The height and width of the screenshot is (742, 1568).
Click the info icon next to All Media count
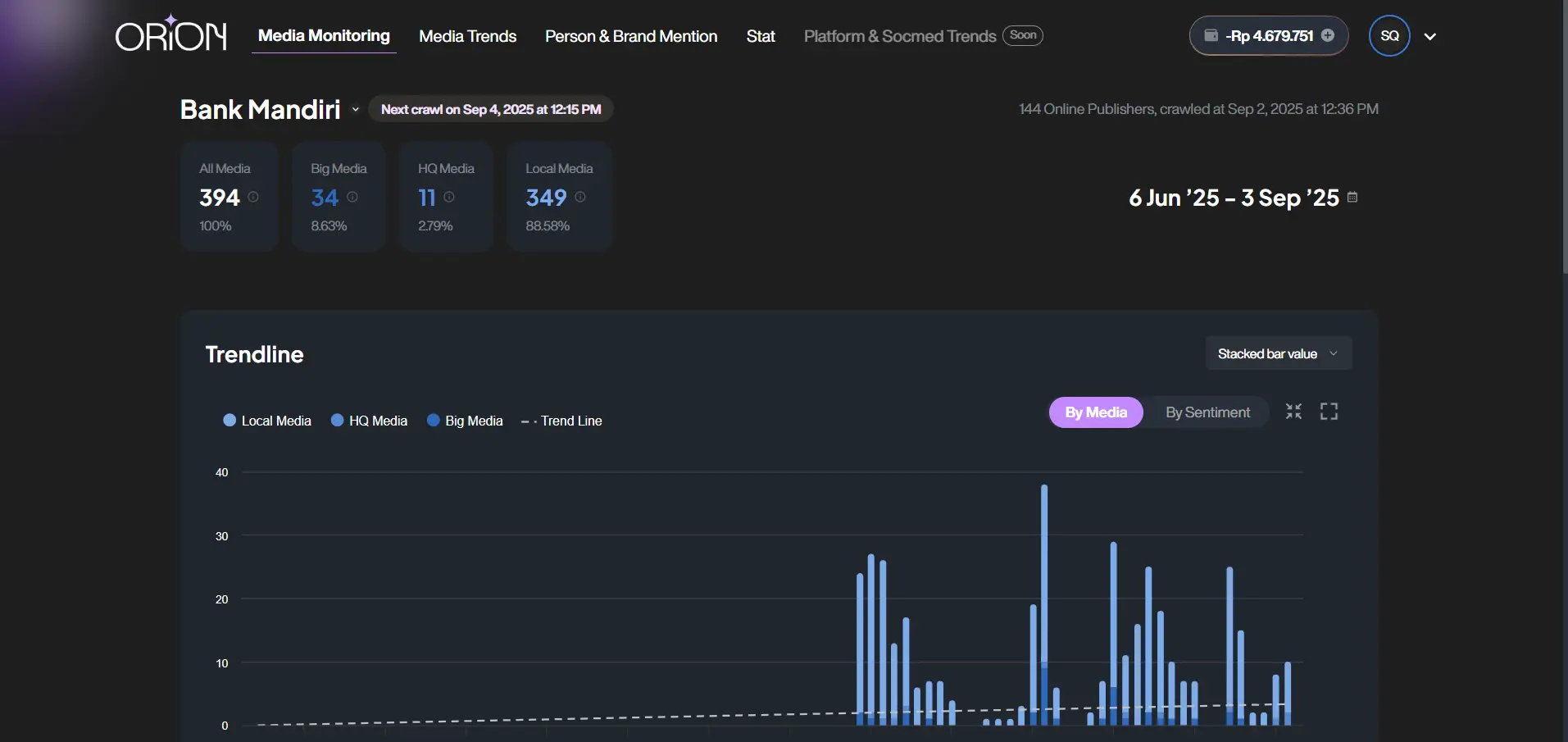(252, 197)
